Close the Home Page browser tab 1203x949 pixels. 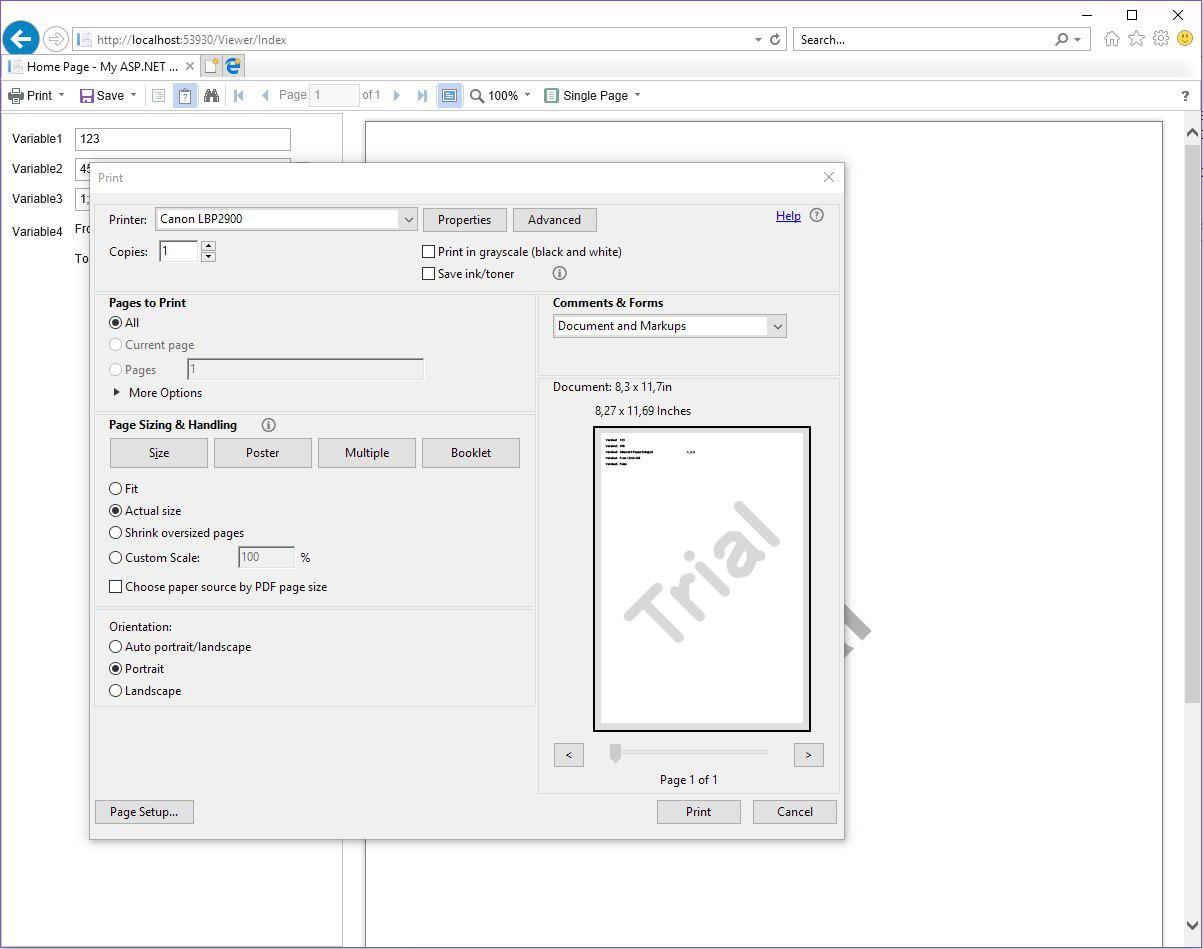coord(190,67)
